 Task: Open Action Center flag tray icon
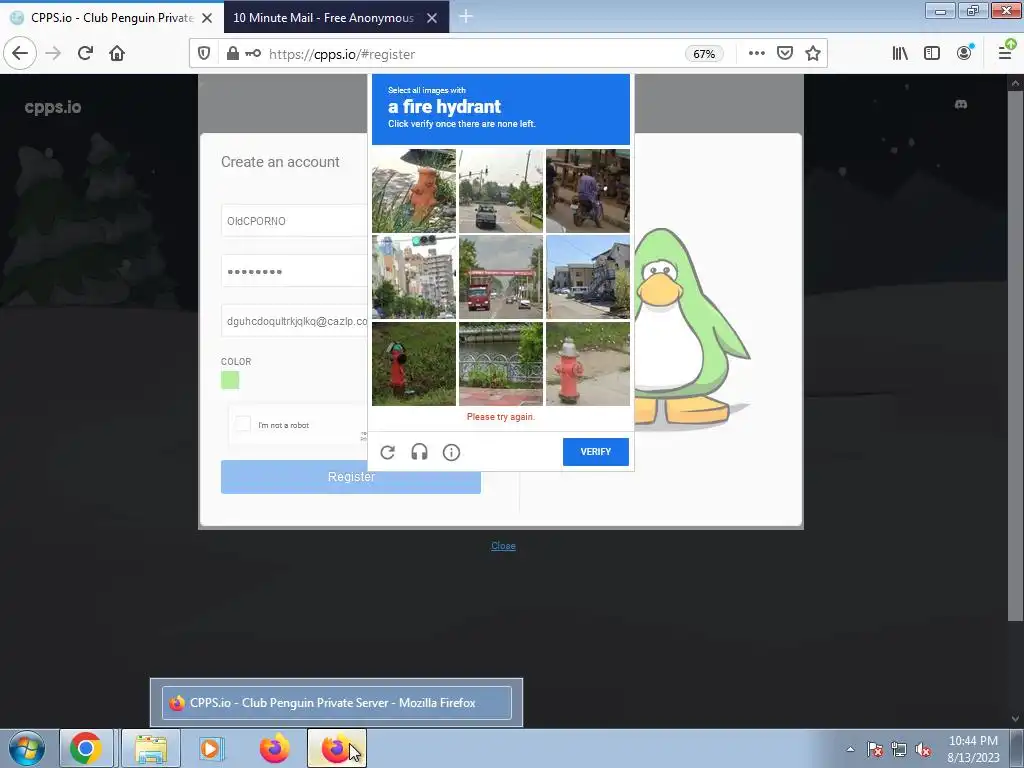click(x=875, y=749)
